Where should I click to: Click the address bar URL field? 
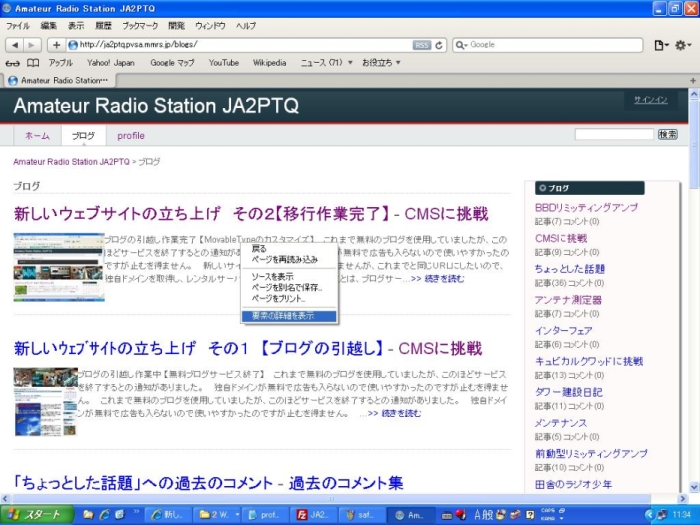239,45
